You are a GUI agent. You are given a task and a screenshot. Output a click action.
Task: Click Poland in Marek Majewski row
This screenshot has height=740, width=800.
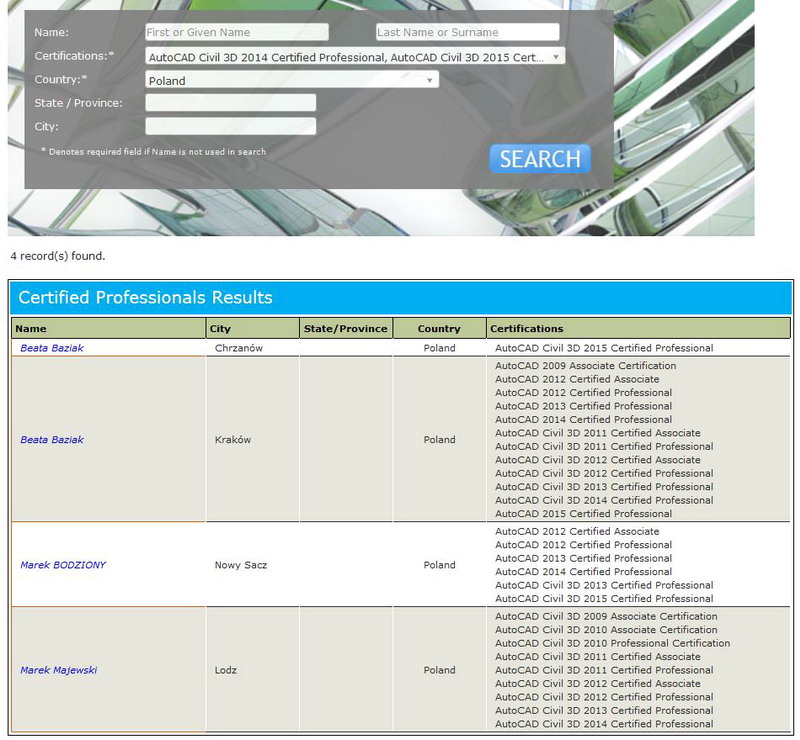439,670
